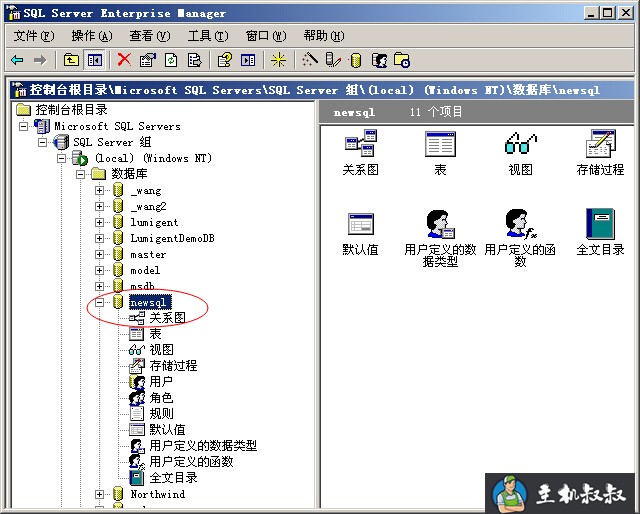Select the newsql database in tree
Image resolution: width=640 pixels, height=514 pixels.
[148, 303]
